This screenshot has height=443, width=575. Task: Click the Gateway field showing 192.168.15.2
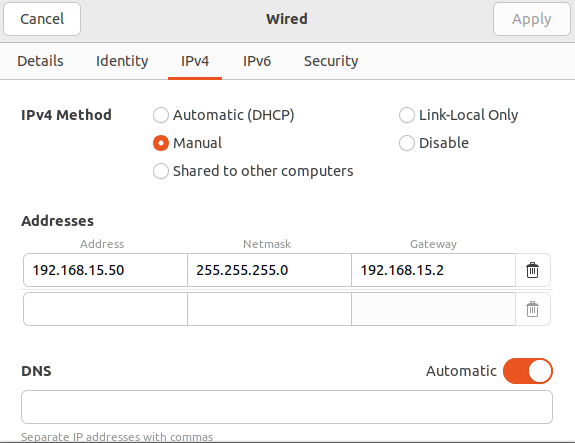(433, 270)
